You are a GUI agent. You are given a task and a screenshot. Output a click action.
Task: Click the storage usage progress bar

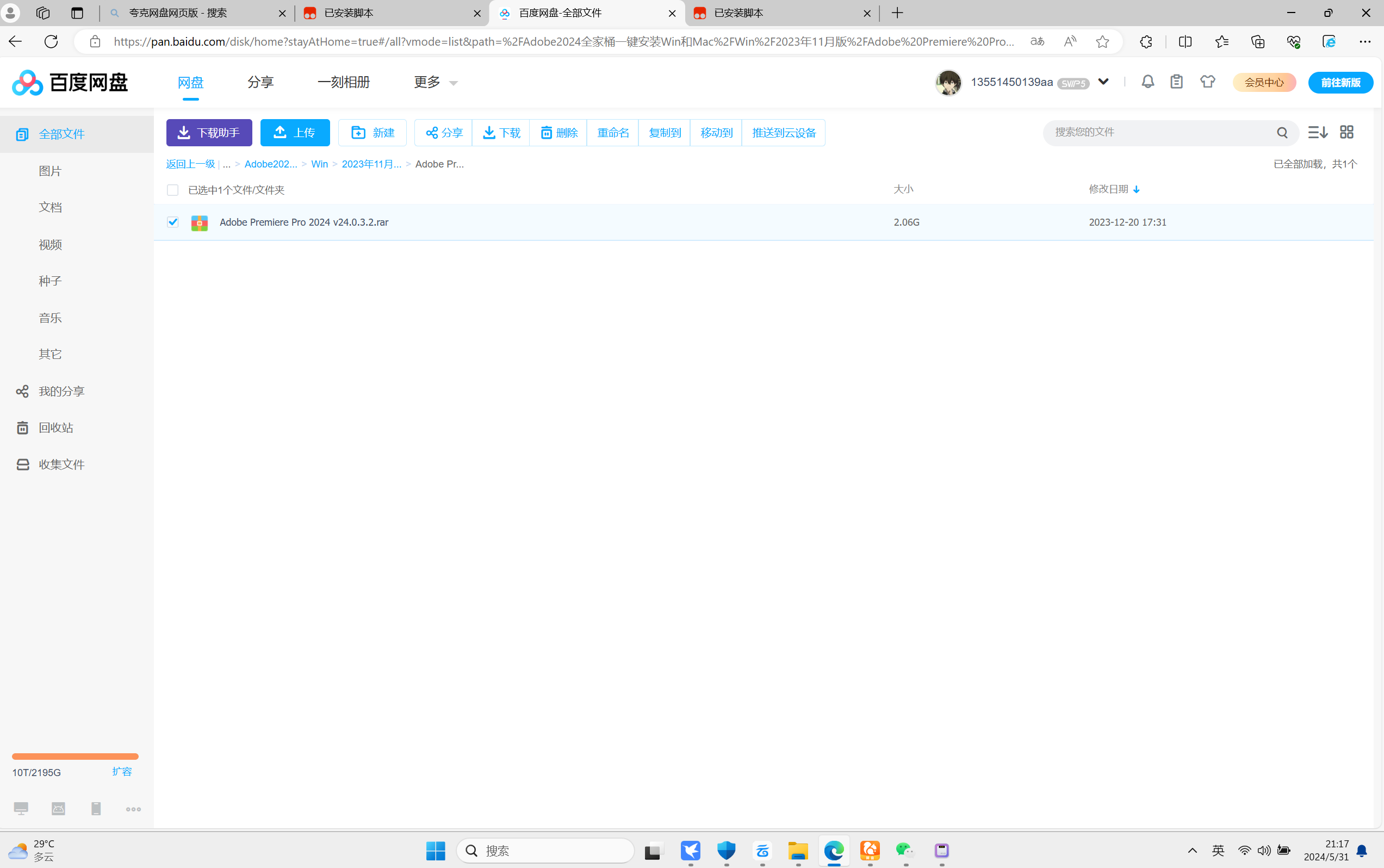coord(75,756)
